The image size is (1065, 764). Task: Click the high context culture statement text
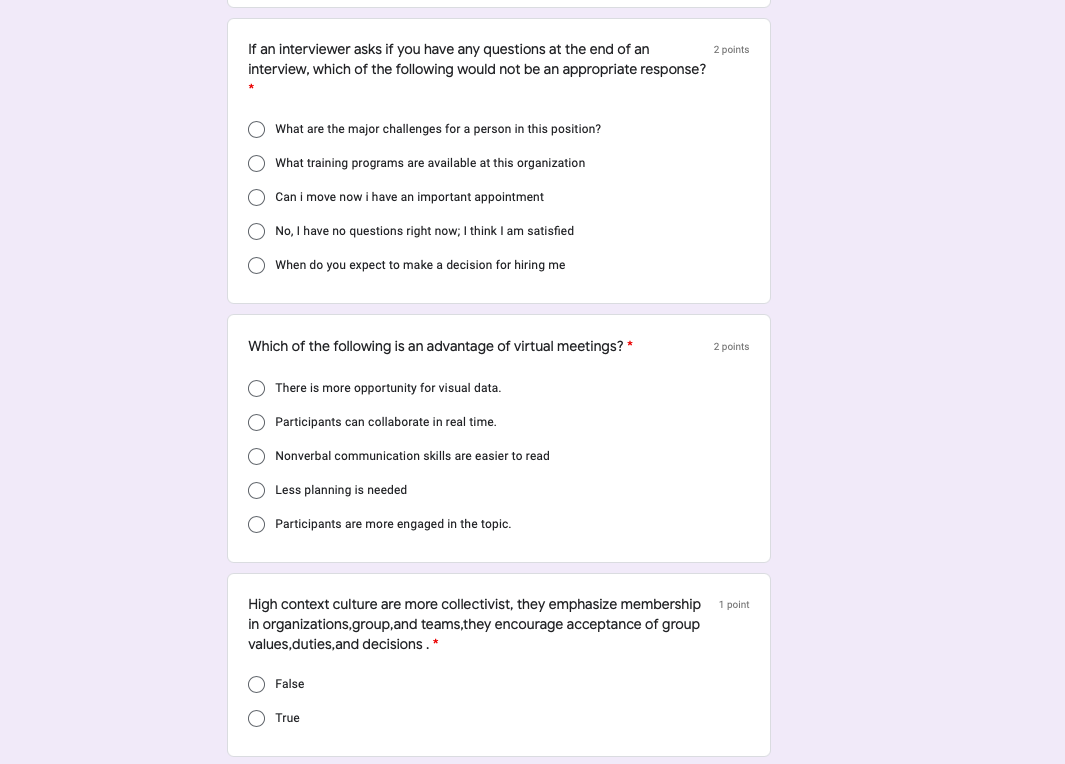click(x=474, y=623)
